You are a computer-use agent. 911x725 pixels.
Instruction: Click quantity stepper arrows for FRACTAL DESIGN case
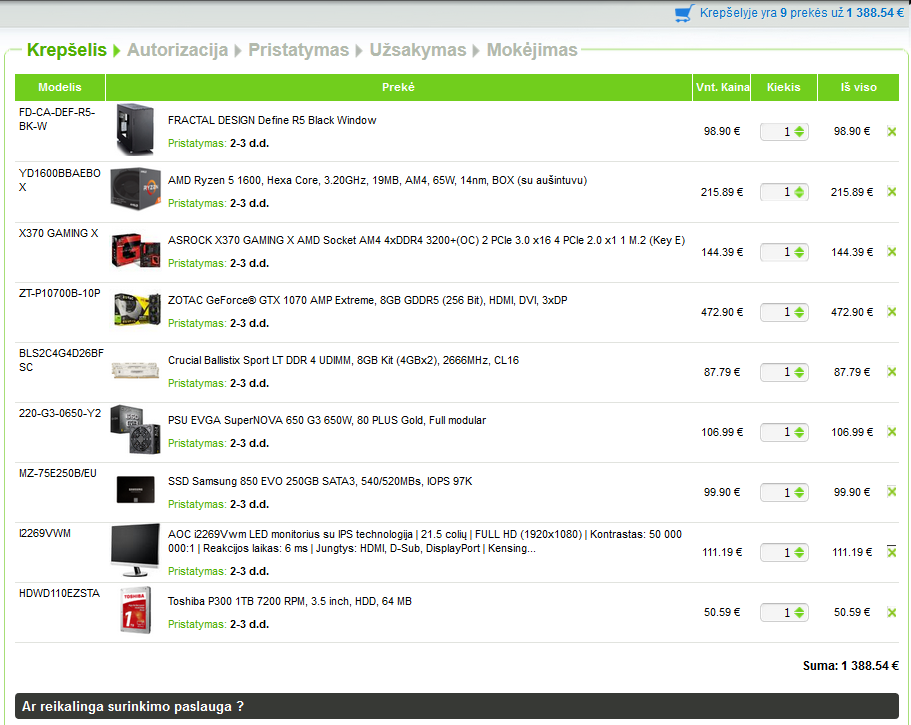[799, 132]
